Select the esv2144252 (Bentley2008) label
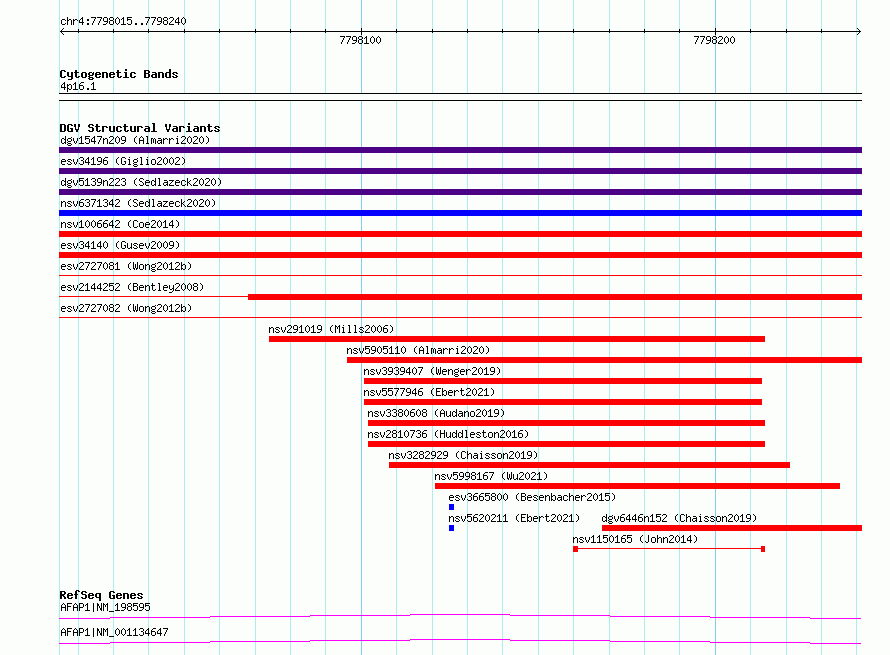 click(132, 287)
